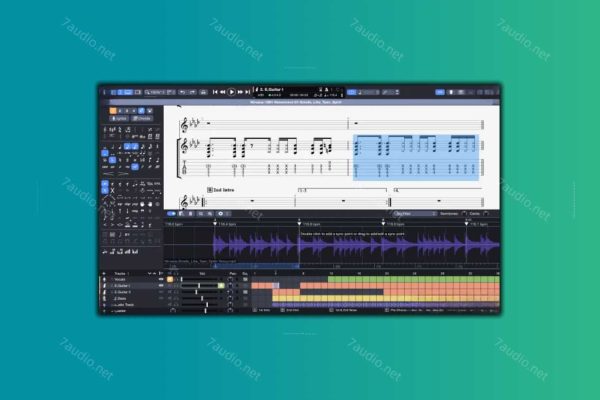Click the second sync point marker

click(299, 223)
